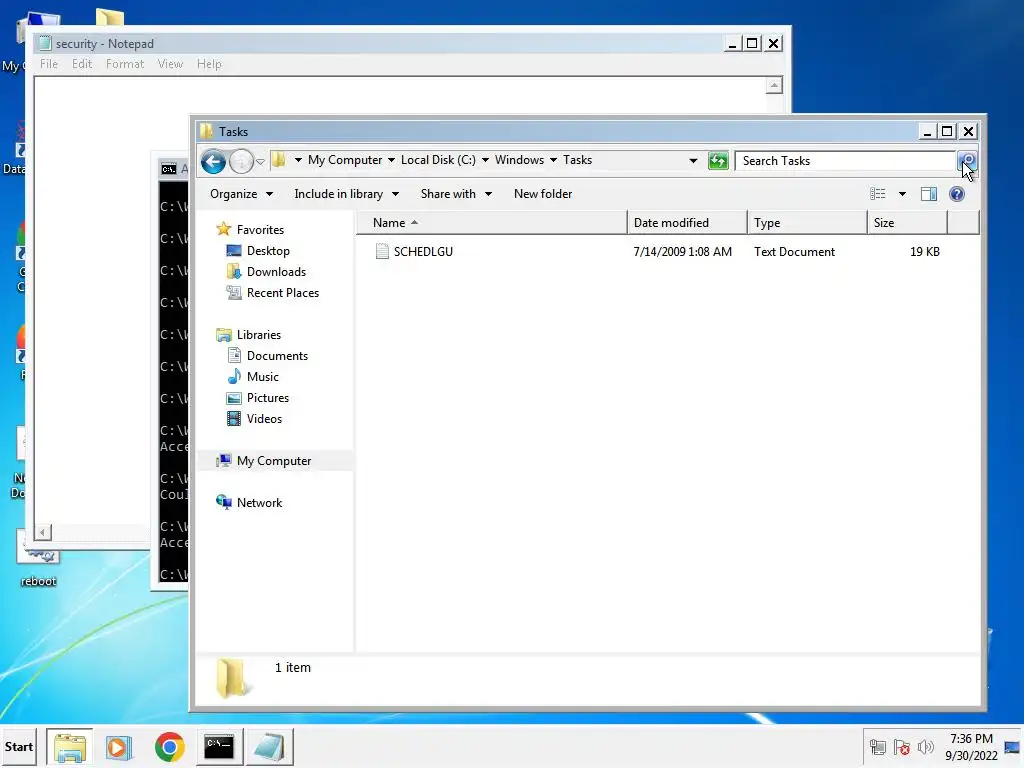Open the Start button
The height and width of the screenshot is (768, 1024).
(19, 746)
